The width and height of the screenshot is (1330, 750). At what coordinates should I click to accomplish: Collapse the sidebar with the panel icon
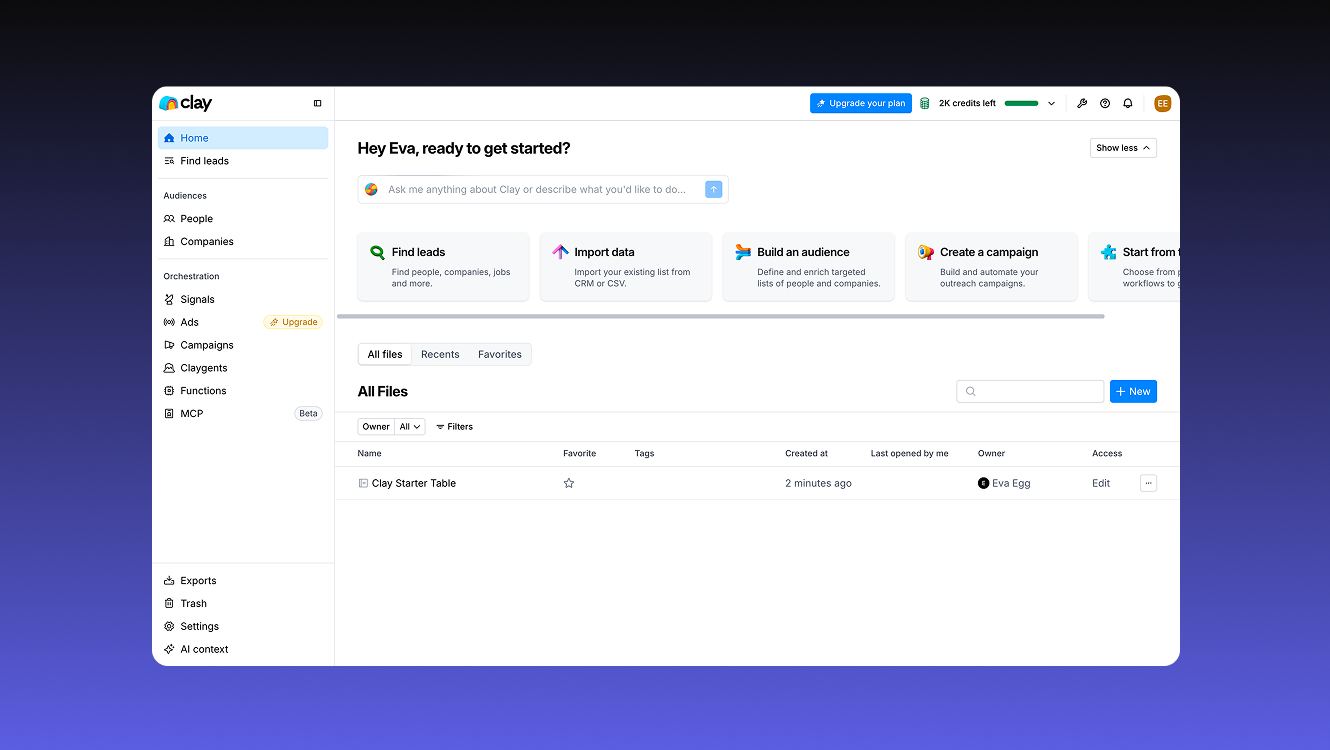pos(318,103)
